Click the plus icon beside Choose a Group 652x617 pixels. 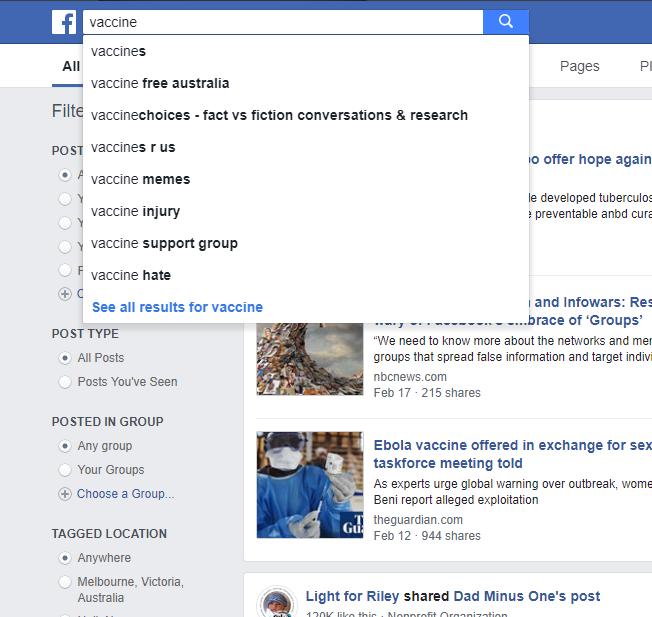coord(65,494)
